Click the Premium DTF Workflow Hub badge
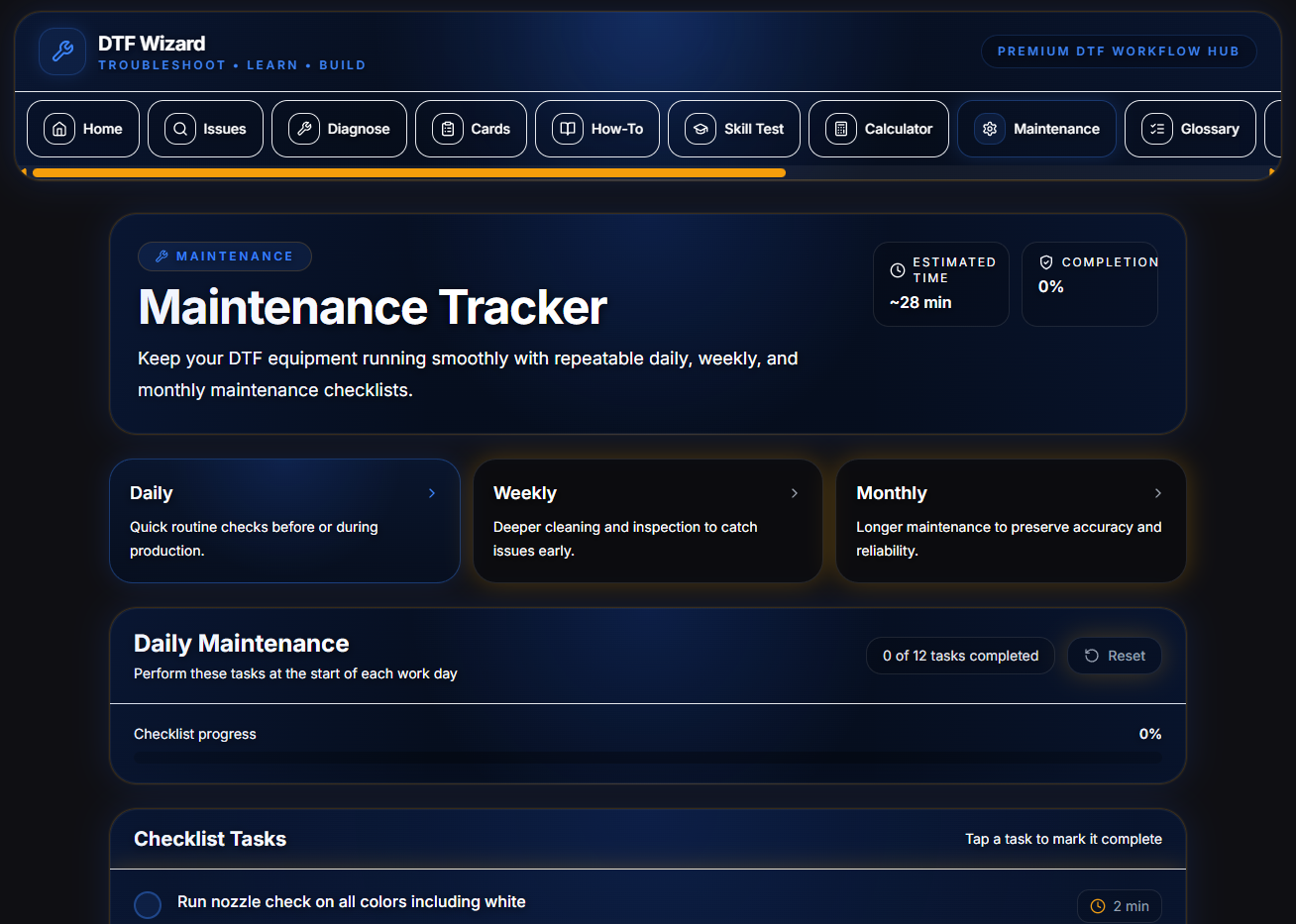Screen dimensions: 1296x924 (x=1118, y=51)
